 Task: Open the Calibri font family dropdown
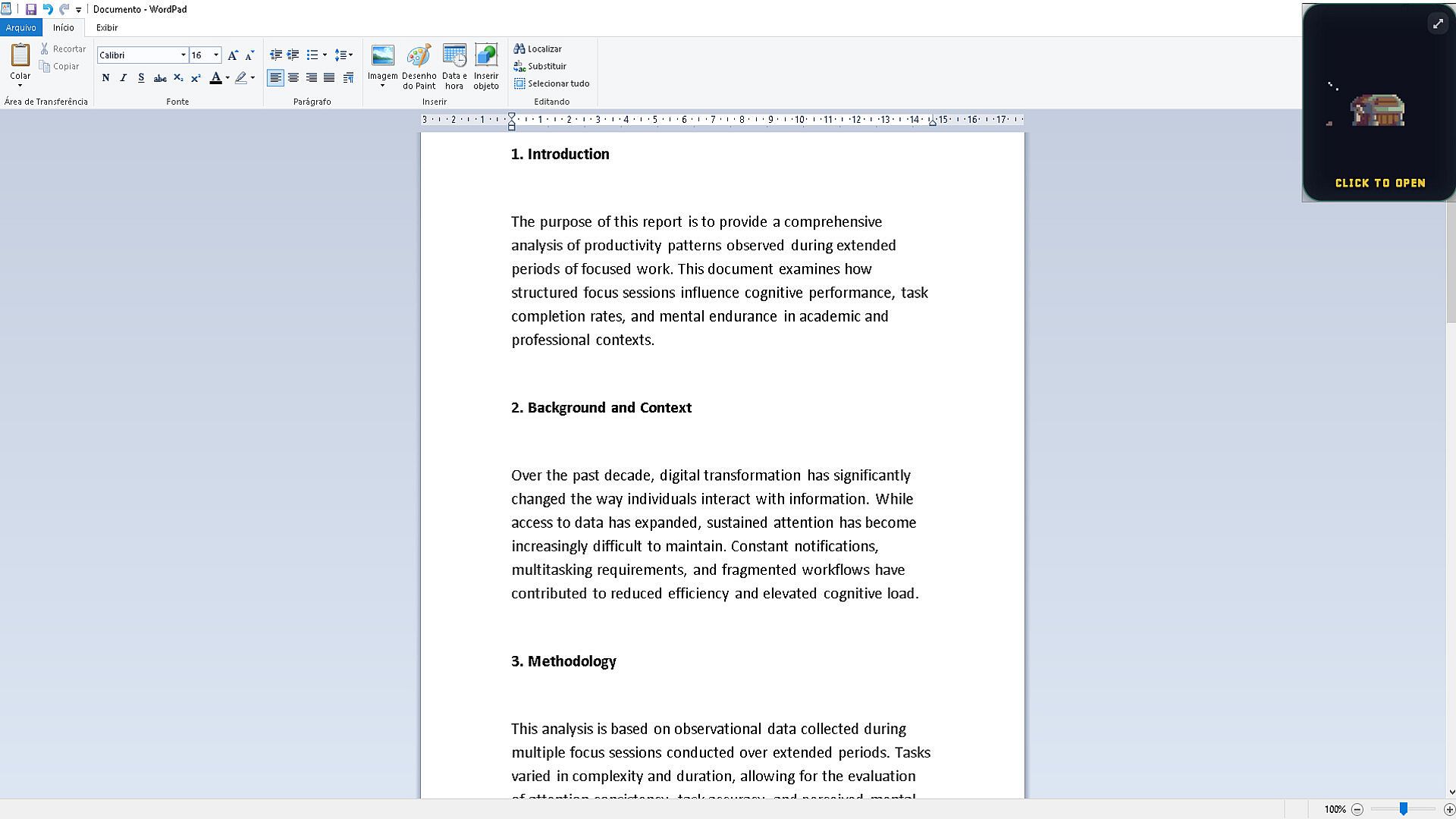click(x=183, y=55)
